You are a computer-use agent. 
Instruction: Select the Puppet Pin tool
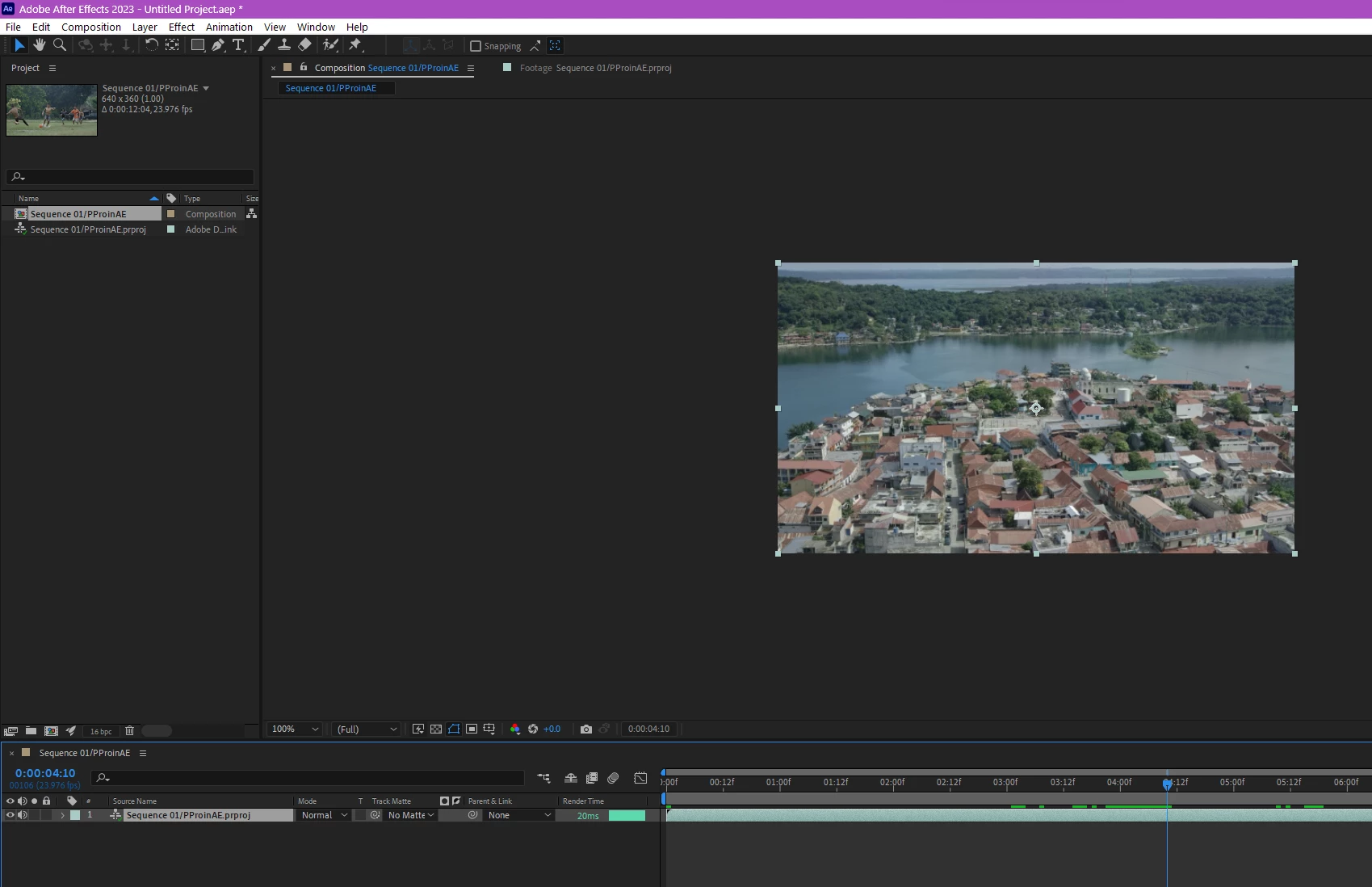click(x=355, y=45)
